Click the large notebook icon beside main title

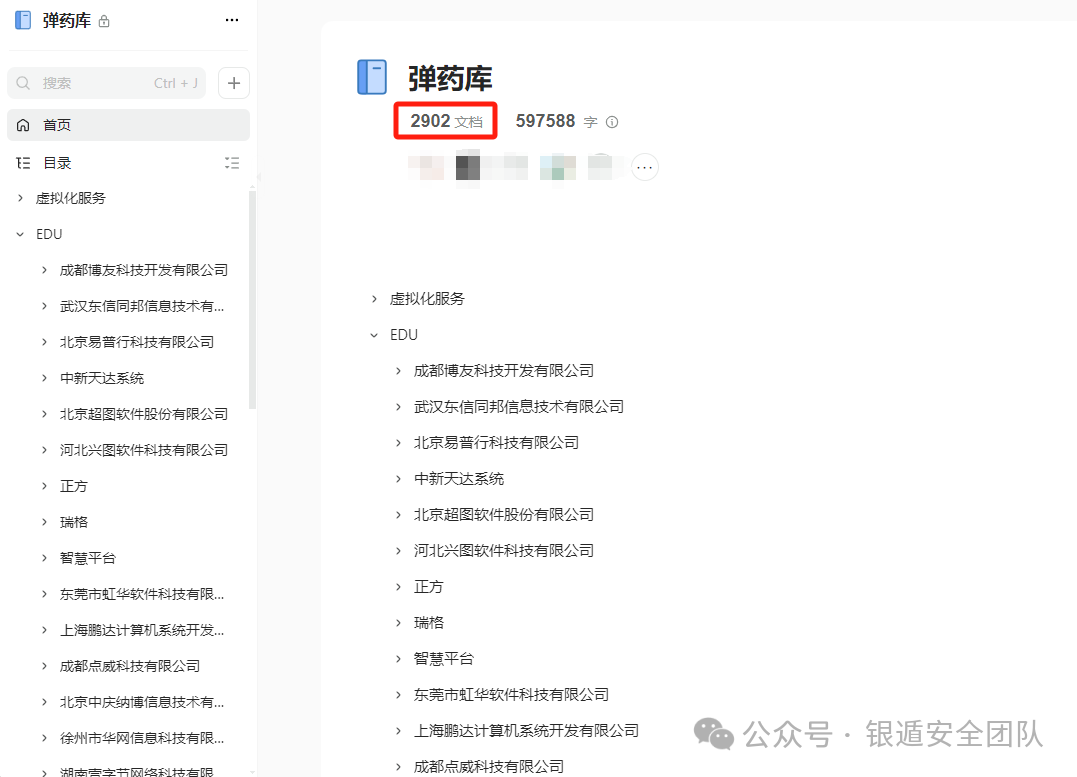pyautogui.click(x=372, y=78)
